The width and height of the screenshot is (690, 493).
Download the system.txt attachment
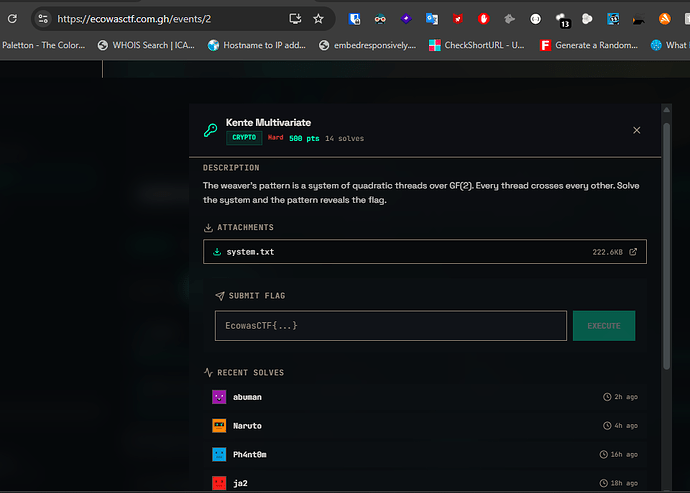(425, 252)
